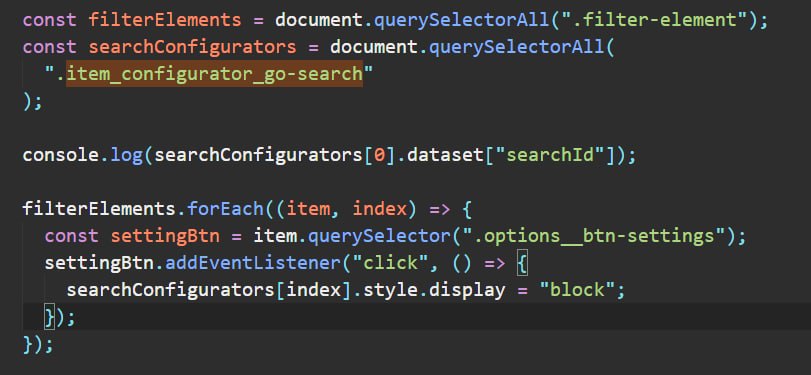The height and width of the screenshot is (375, 811).
Task: Click the addEventListener method
Action: tap(253, 263)
